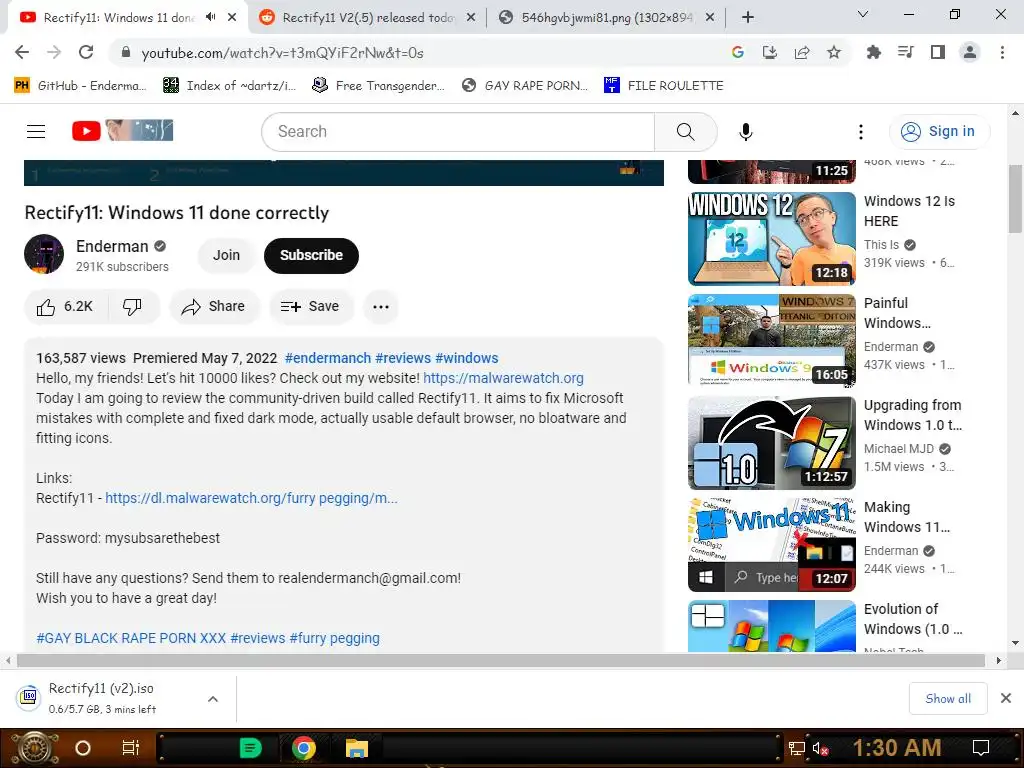The height and width of the screenshot is (768, 1024).
Task: Open Evolution of Windows video title
Action: tap(913, 619)
